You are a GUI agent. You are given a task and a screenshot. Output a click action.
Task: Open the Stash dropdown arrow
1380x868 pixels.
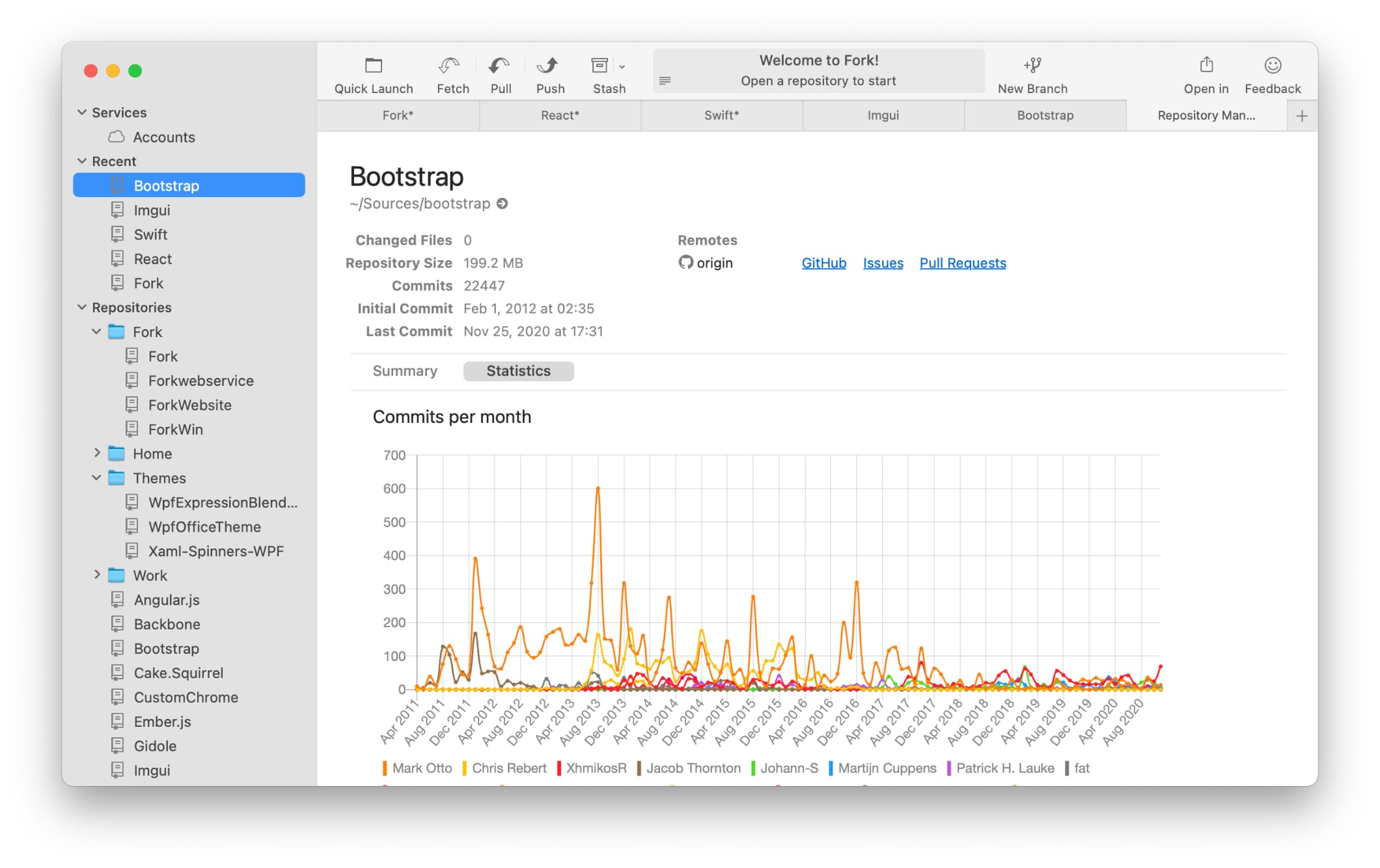622,66
